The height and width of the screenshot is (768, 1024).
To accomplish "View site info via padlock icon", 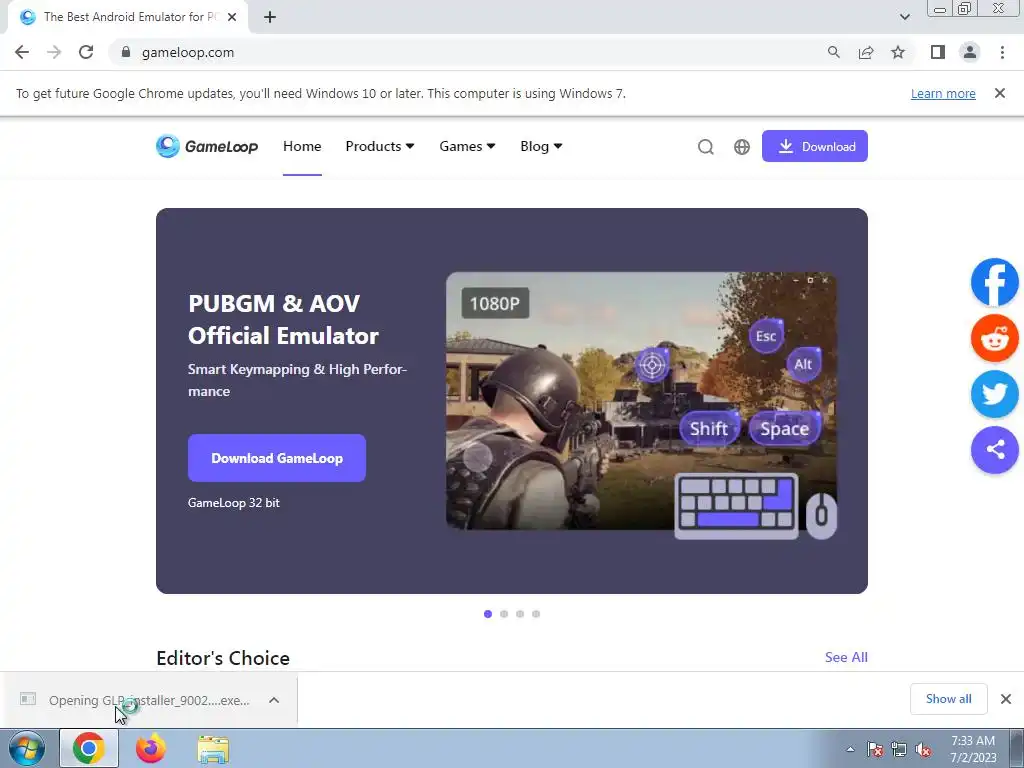I will (x=126, y=52).
